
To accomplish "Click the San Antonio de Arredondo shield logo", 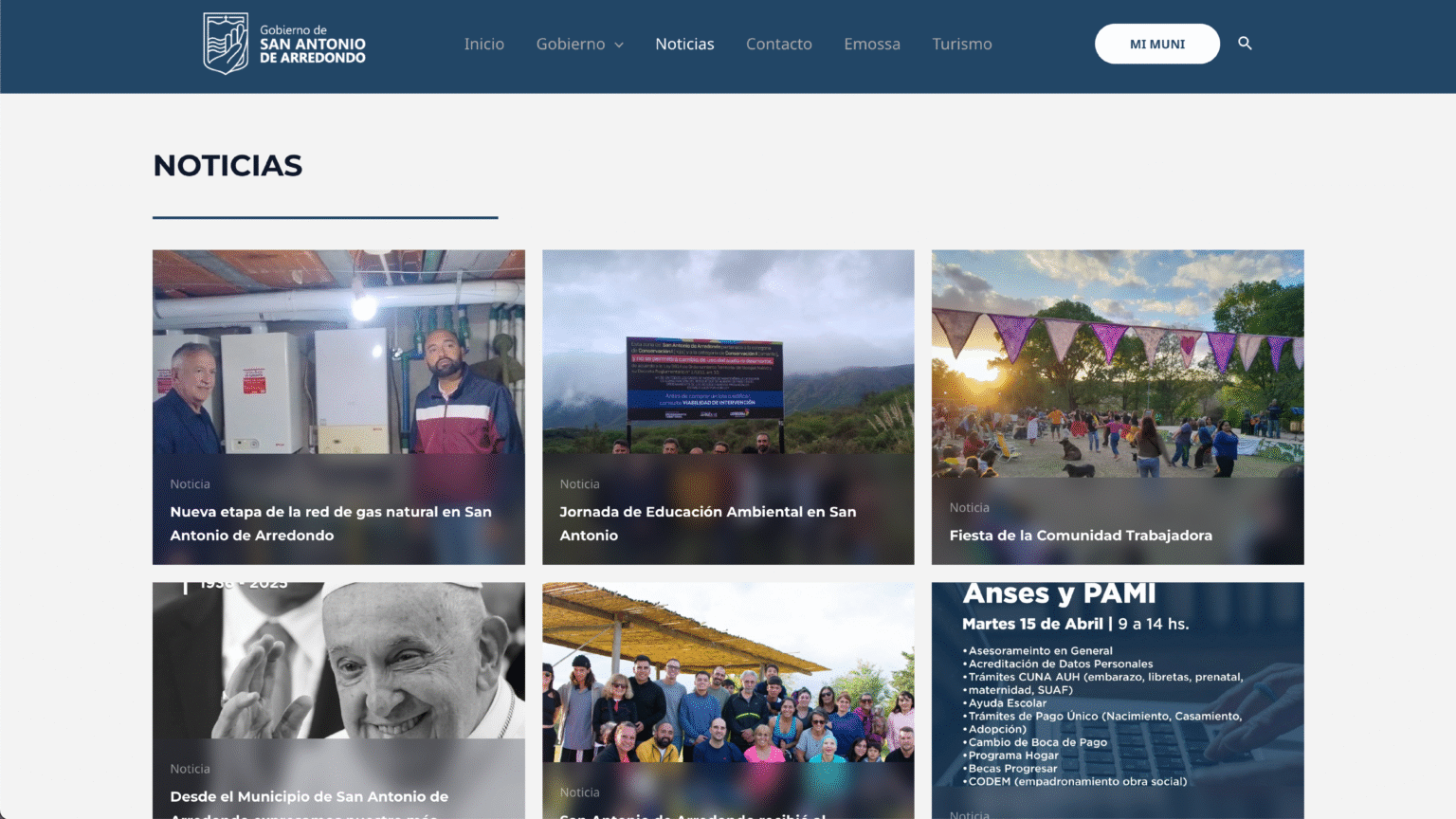I will pyautogui.click(x=226, y=44).
